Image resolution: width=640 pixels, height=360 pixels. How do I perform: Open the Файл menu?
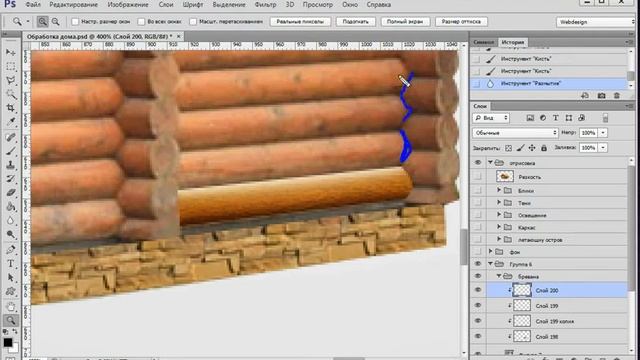point(33,5)
